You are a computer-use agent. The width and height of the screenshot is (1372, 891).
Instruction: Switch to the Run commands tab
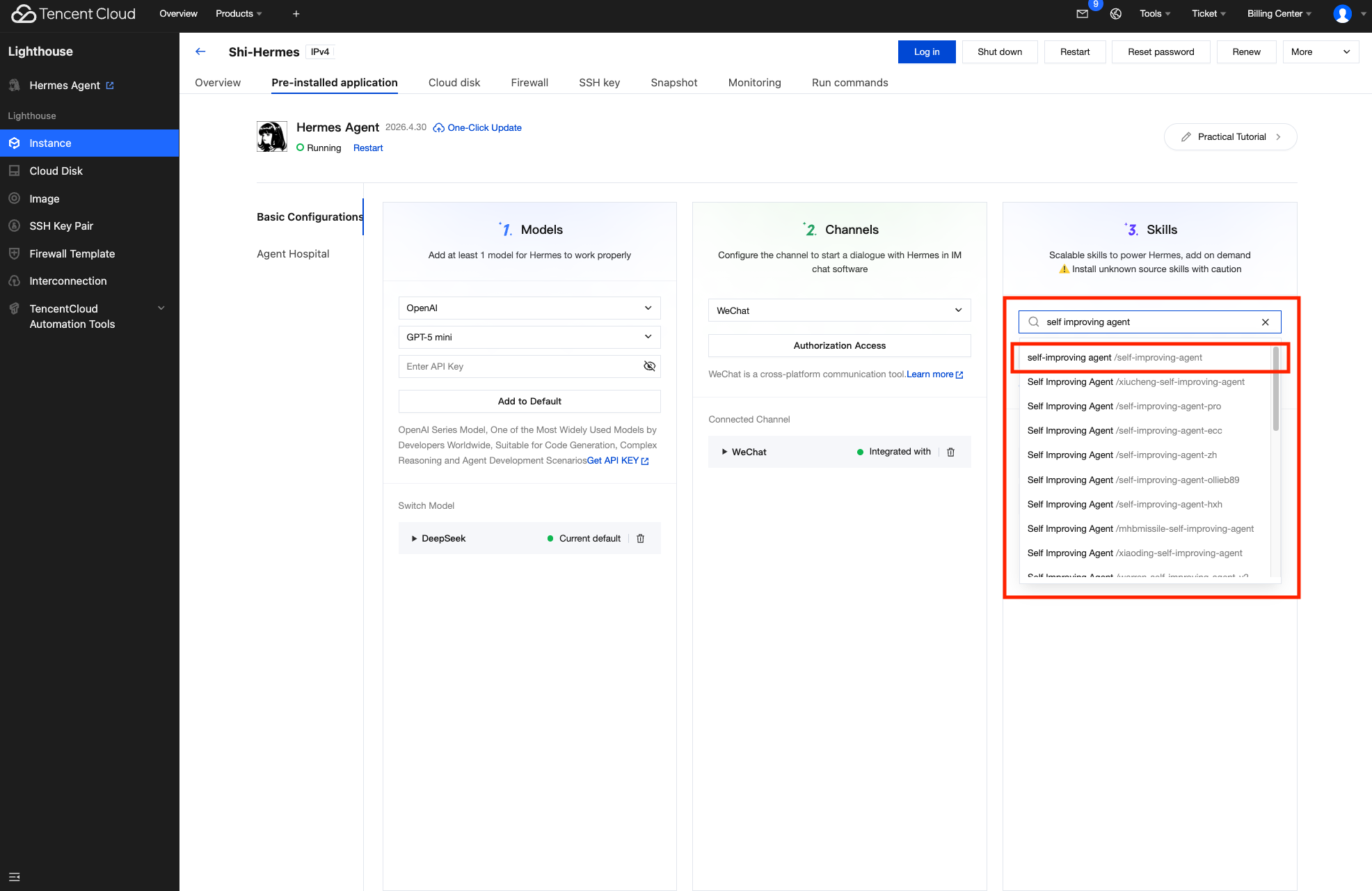850,82
